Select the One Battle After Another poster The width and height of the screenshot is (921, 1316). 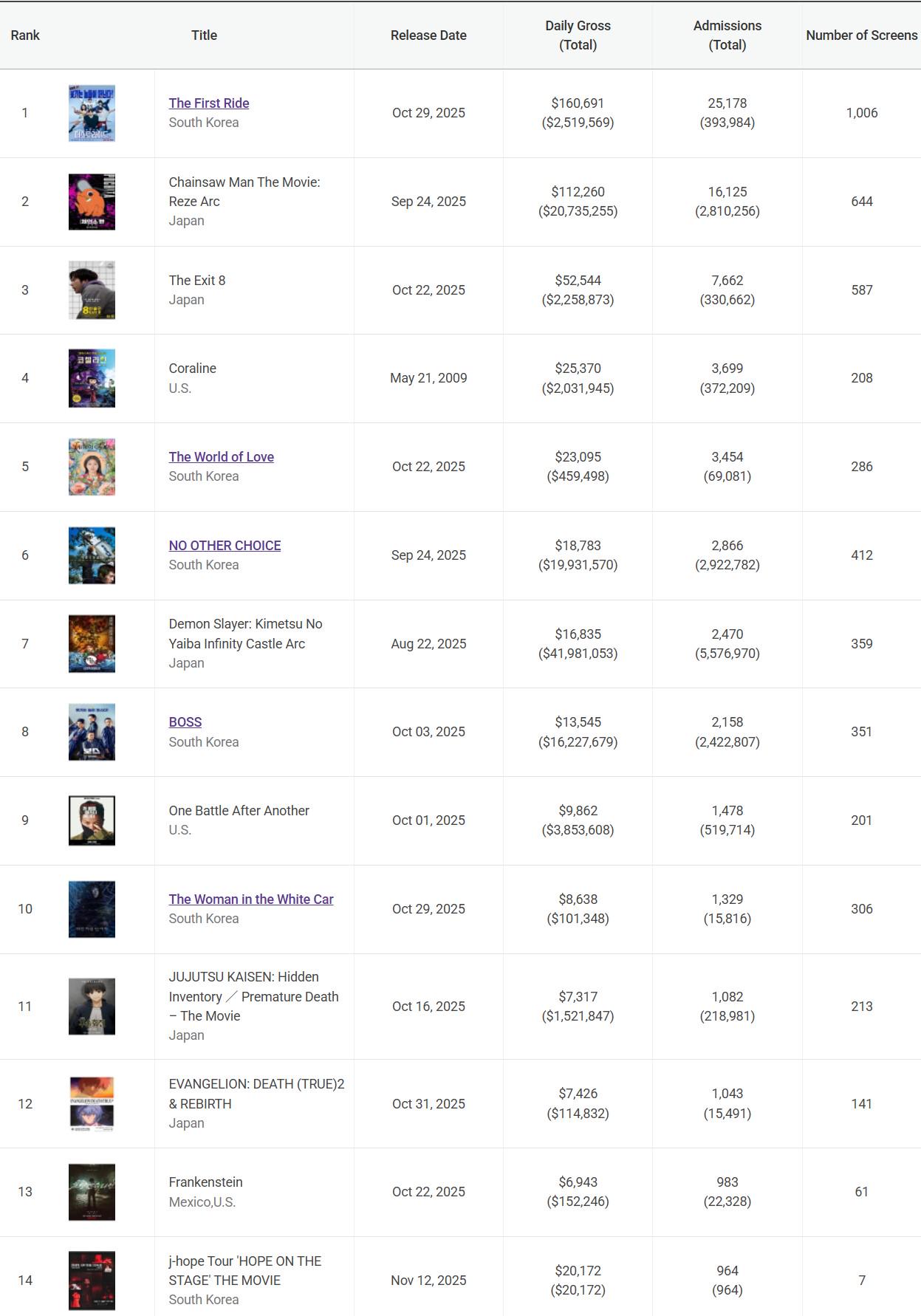[92, 820]
